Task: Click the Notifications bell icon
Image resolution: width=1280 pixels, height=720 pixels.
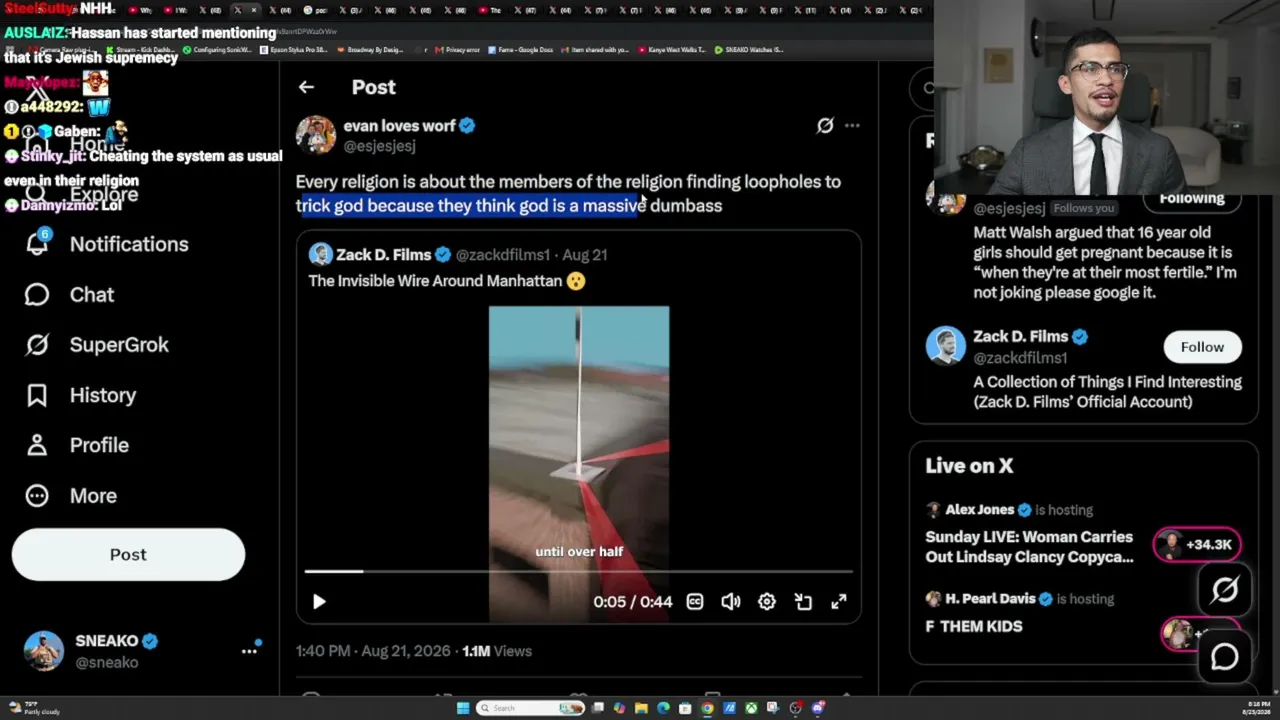Action: [x=37, y=244]
